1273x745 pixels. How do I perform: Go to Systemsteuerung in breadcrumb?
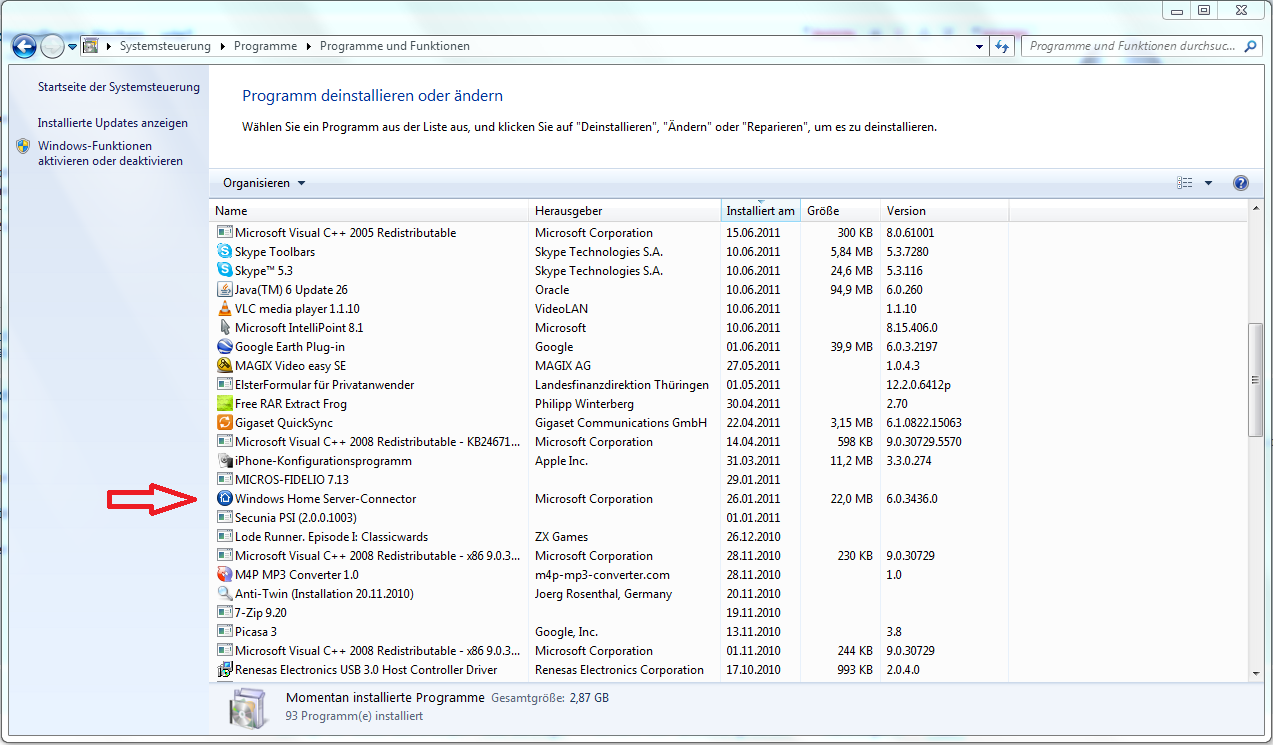(x=165, y=46)
